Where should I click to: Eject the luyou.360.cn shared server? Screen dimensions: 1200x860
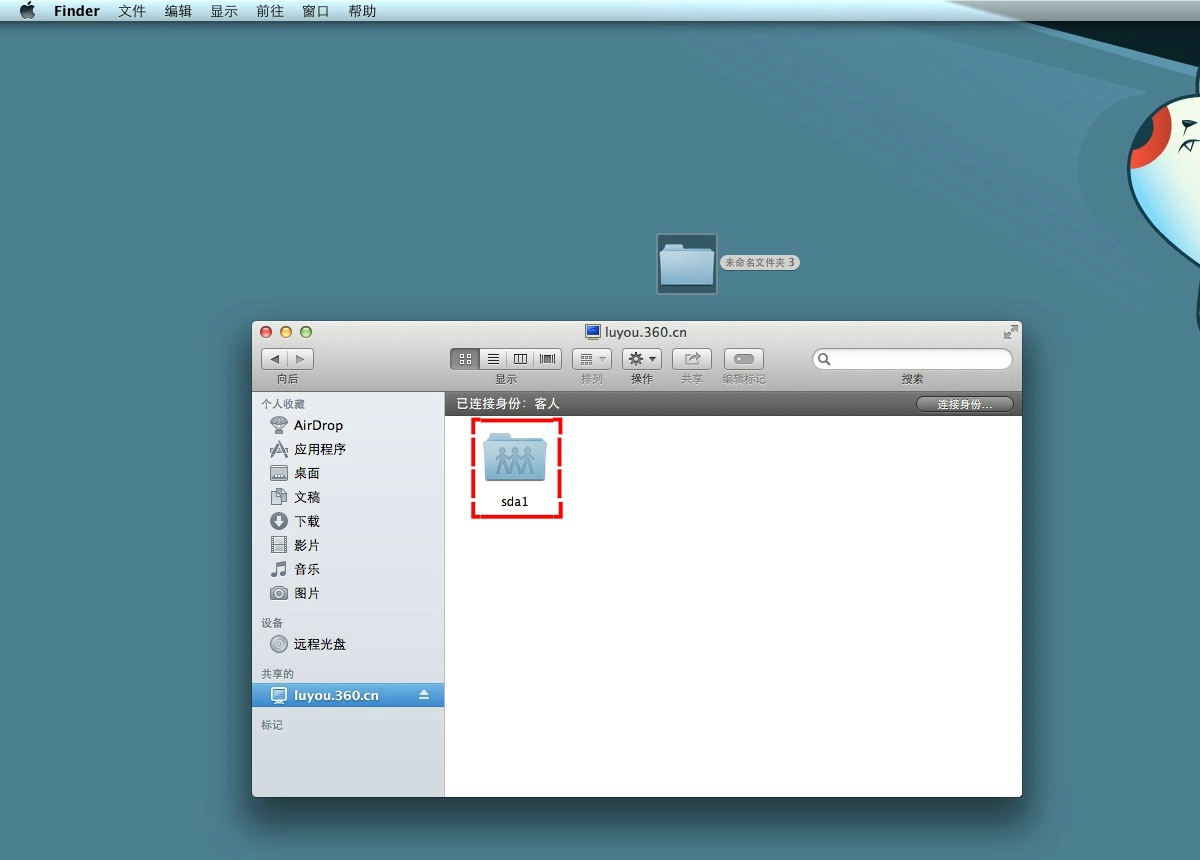click(x=424, y=695)
